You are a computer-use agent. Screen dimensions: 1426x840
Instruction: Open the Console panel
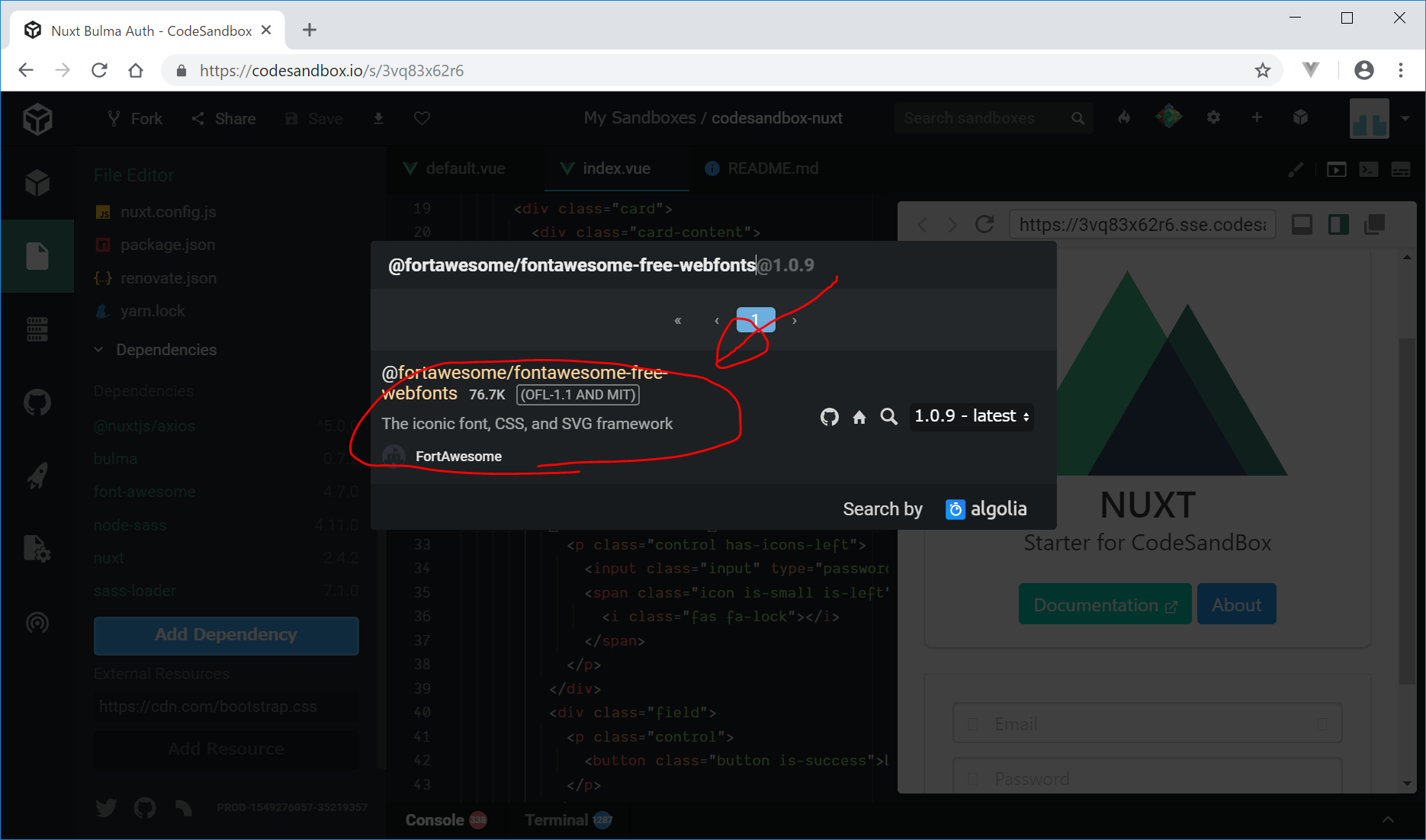click(x=435, y=820)
